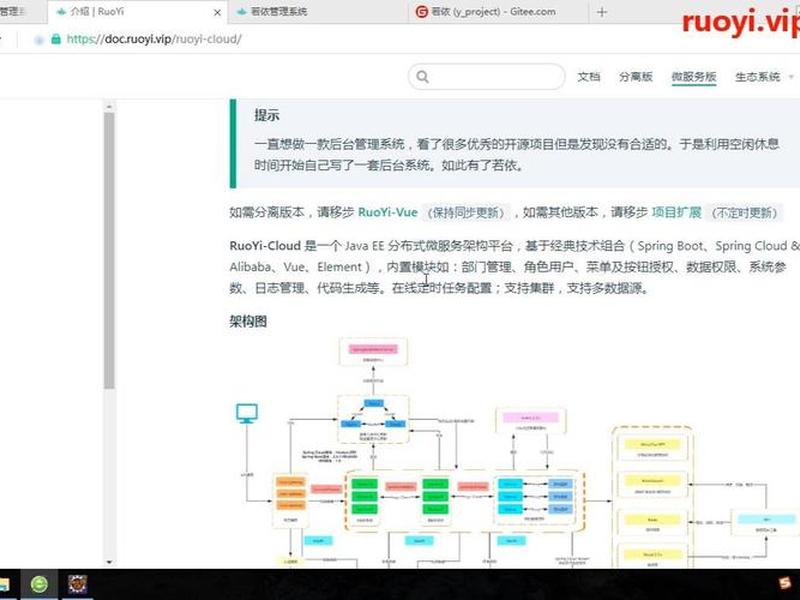This screenshot has width=800, height=600.
Task: Open a new browser tab
Action: [602, 12]
